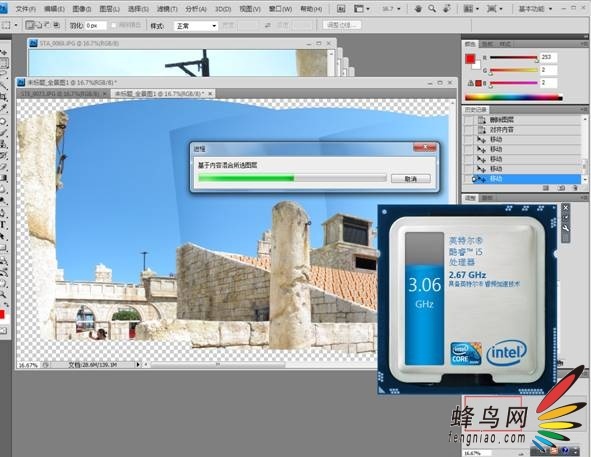Toggle the 消除锯齿 anti-alias checkbox
This screenshot has height=457, width=591.
click(114, 25)
